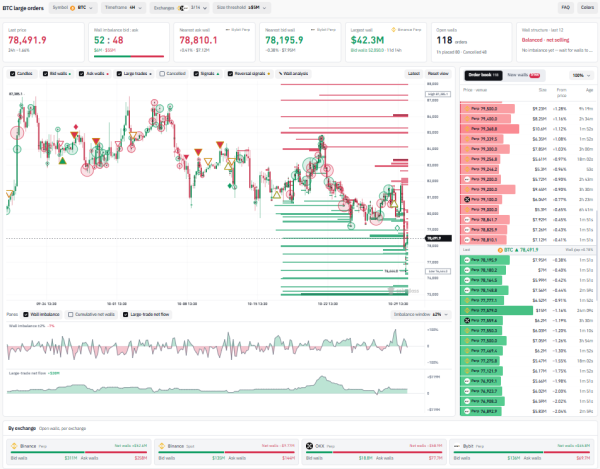
Task: Click Binance Perp bid/ask walls ratio bar
Action: pos(79,452)
